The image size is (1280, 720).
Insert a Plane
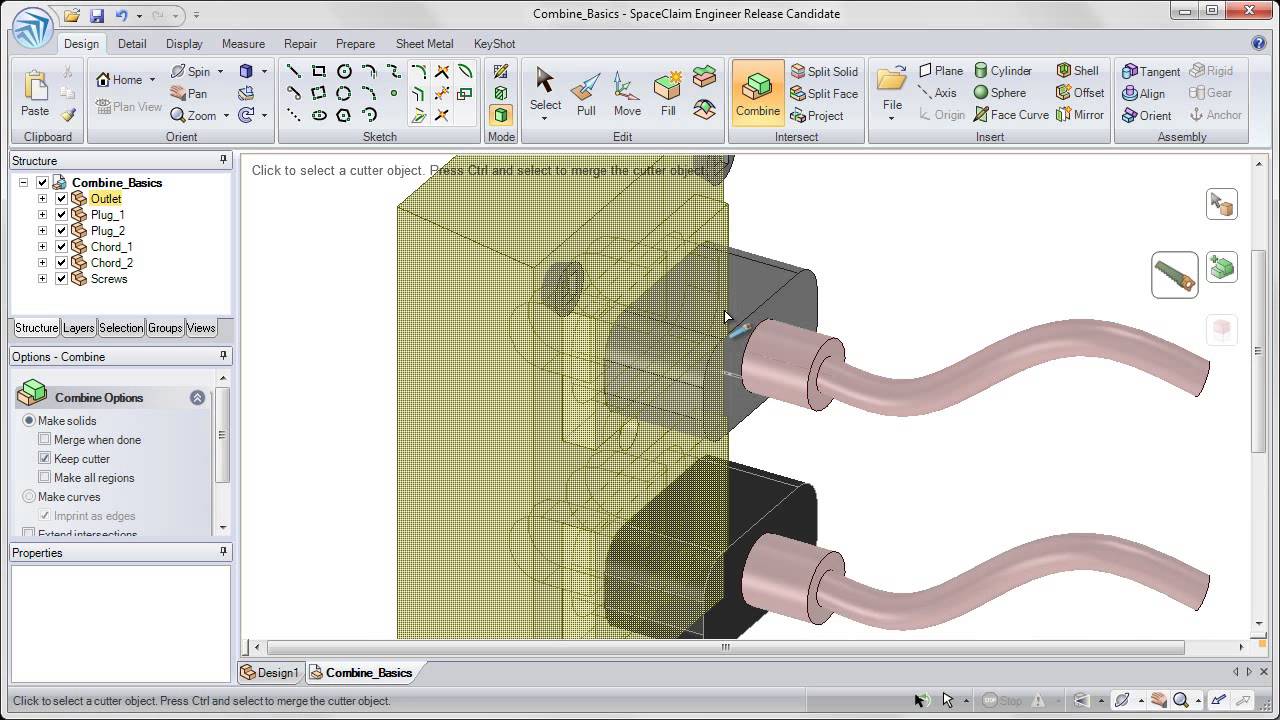941,71
